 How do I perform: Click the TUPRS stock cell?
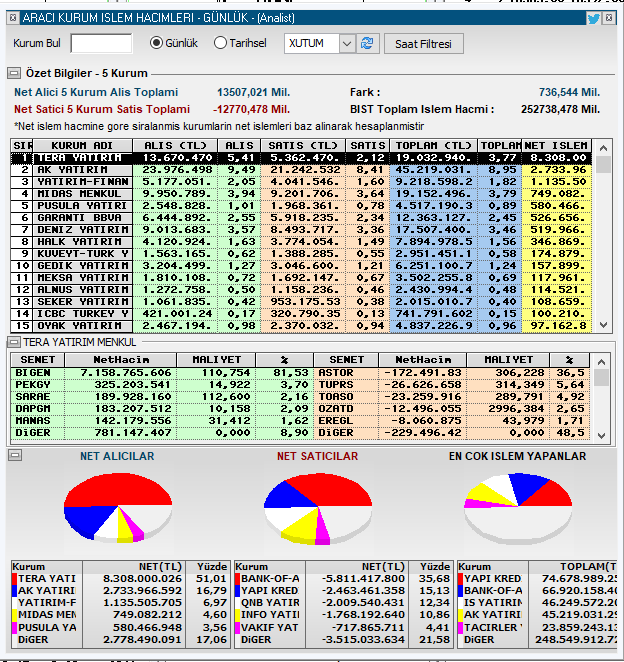point(346,385)
